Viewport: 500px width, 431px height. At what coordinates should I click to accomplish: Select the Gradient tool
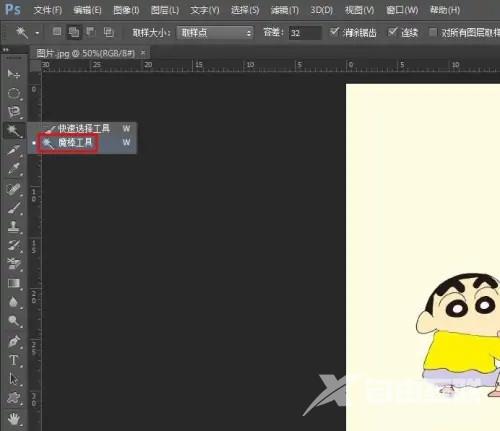[14, 284]
